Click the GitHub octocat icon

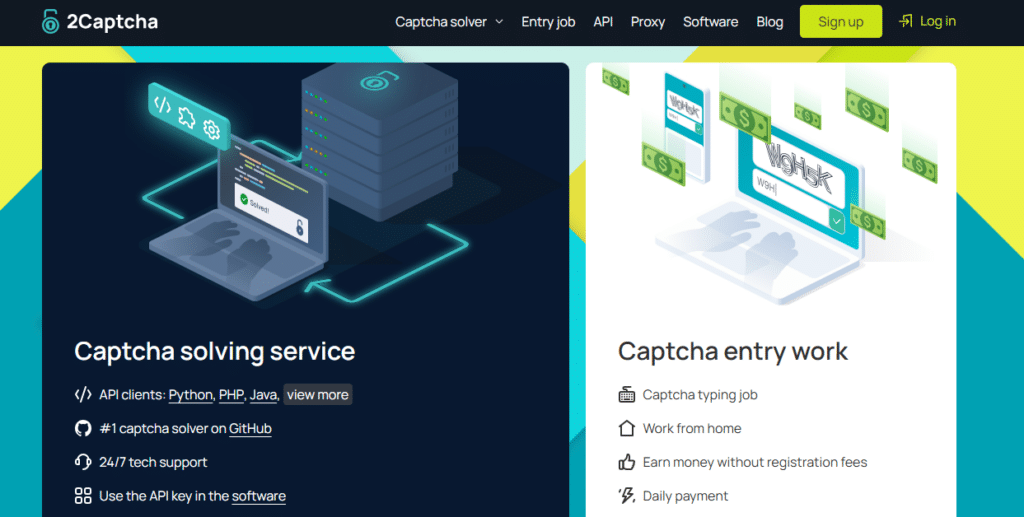[83, 428]
